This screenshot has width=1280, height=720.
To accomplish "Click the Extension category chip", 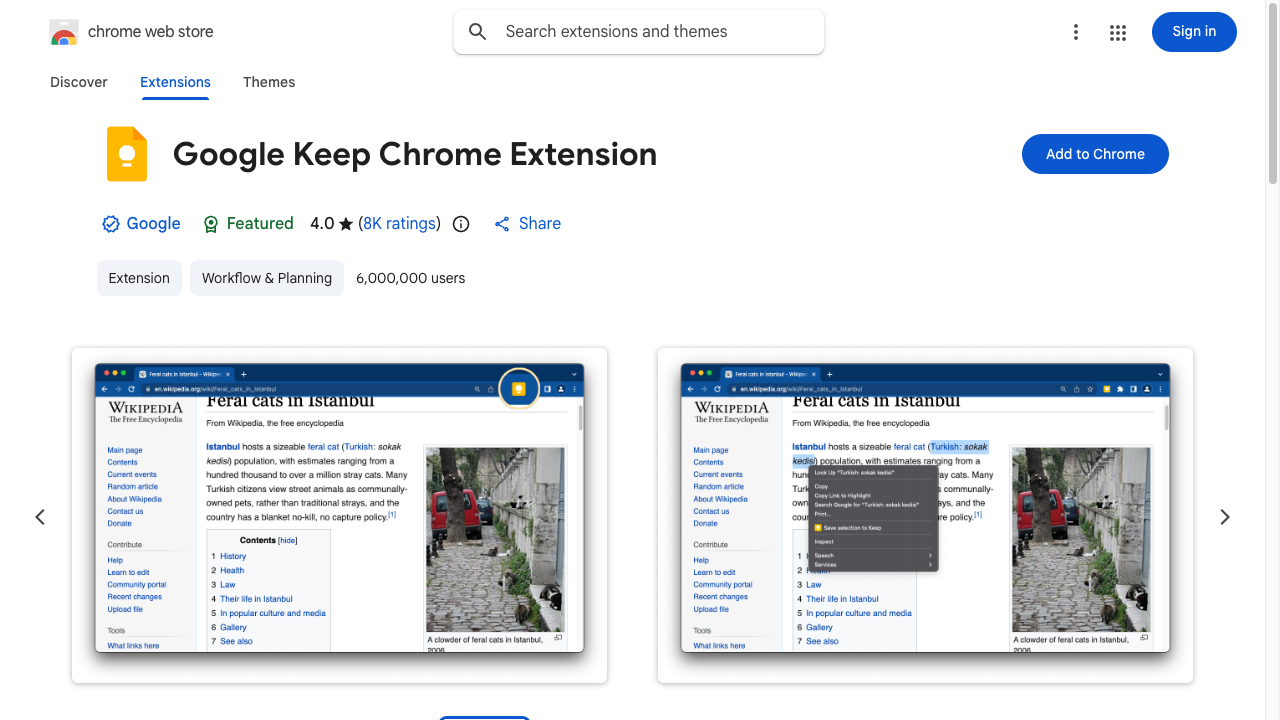I will (x=139, y=278).
